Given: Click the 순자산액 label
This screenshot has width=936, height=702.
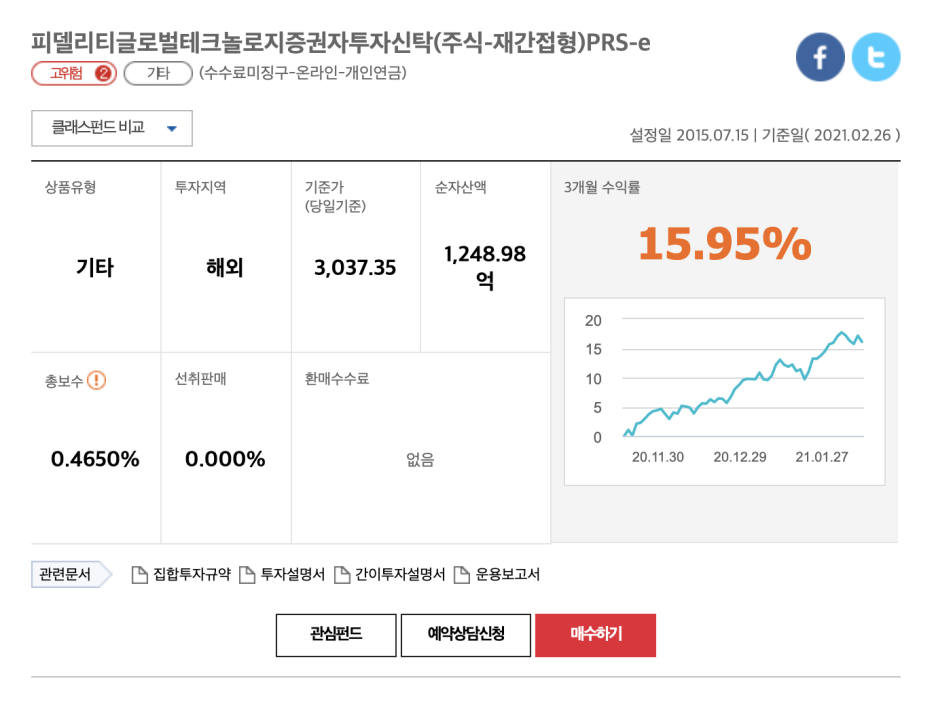Looking at the screenshot, I should [x=460, y=187].
